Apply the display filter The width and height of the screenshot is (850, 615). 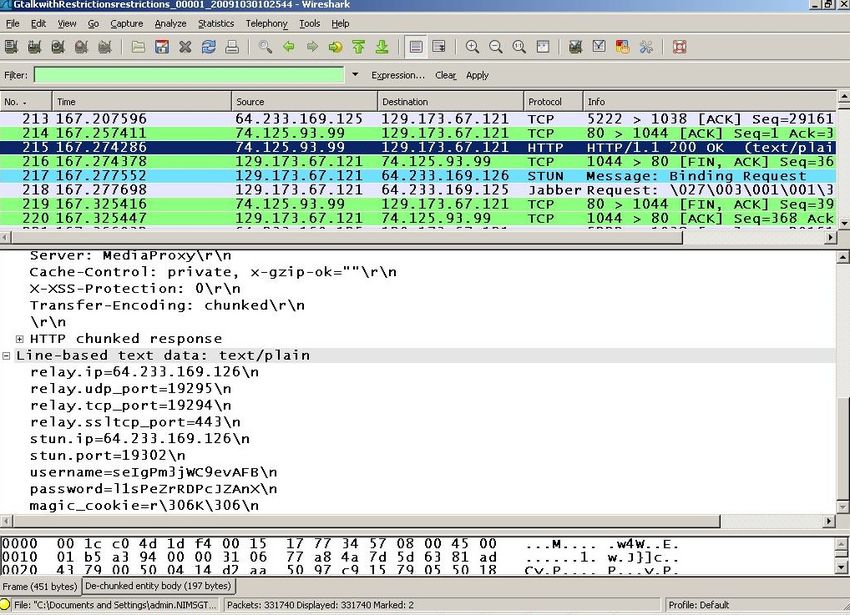coord(477,75)
